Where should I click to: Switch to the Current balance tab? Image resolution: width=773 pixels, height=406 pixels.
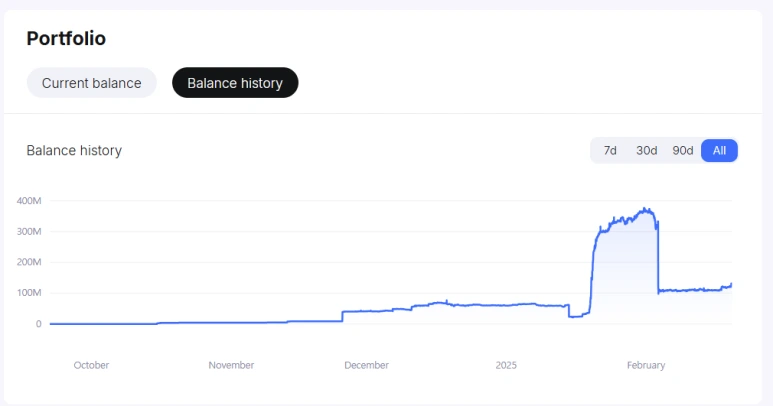point(91,83)
